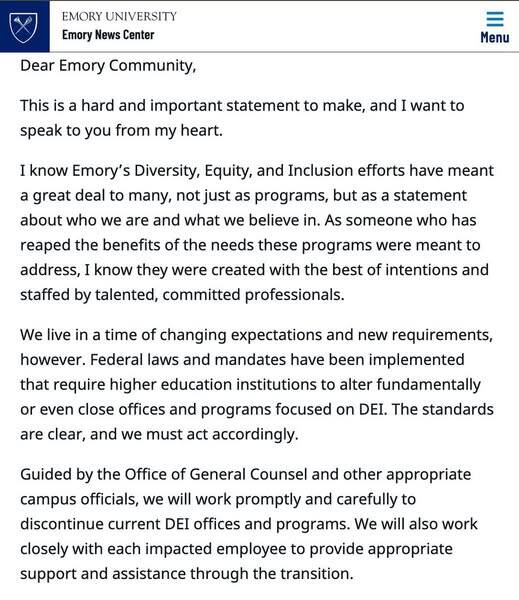Screen dimensions: 519x600
Task: Click the line 'campus officials, we will work promptly'
Action: click(x=218, y=500)
